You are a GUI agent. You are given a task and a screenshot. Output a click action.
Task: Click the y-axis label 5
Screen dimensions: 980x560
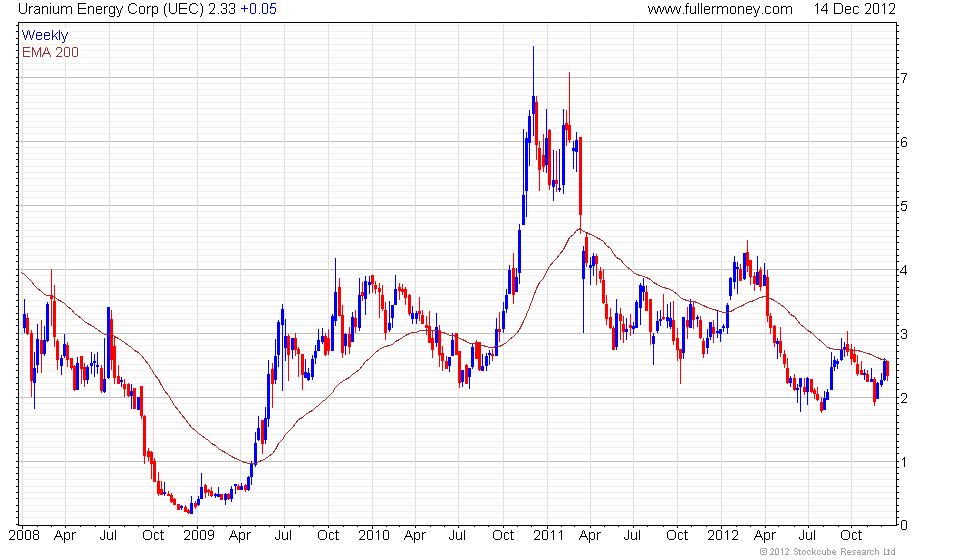click(x=904, y=206)
